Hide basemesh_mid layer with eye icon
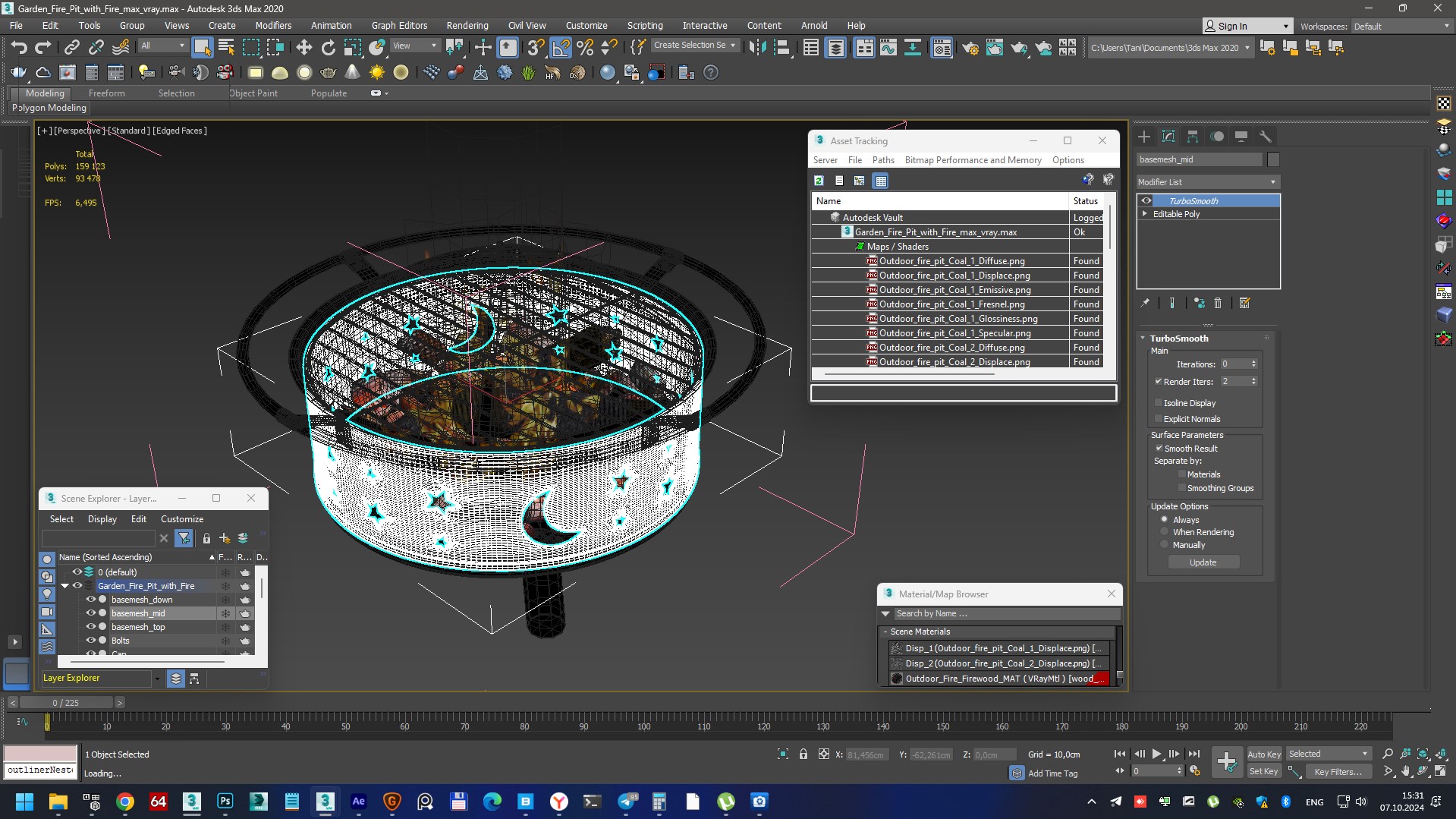The image size is (1456, 819). pos(91,613)
